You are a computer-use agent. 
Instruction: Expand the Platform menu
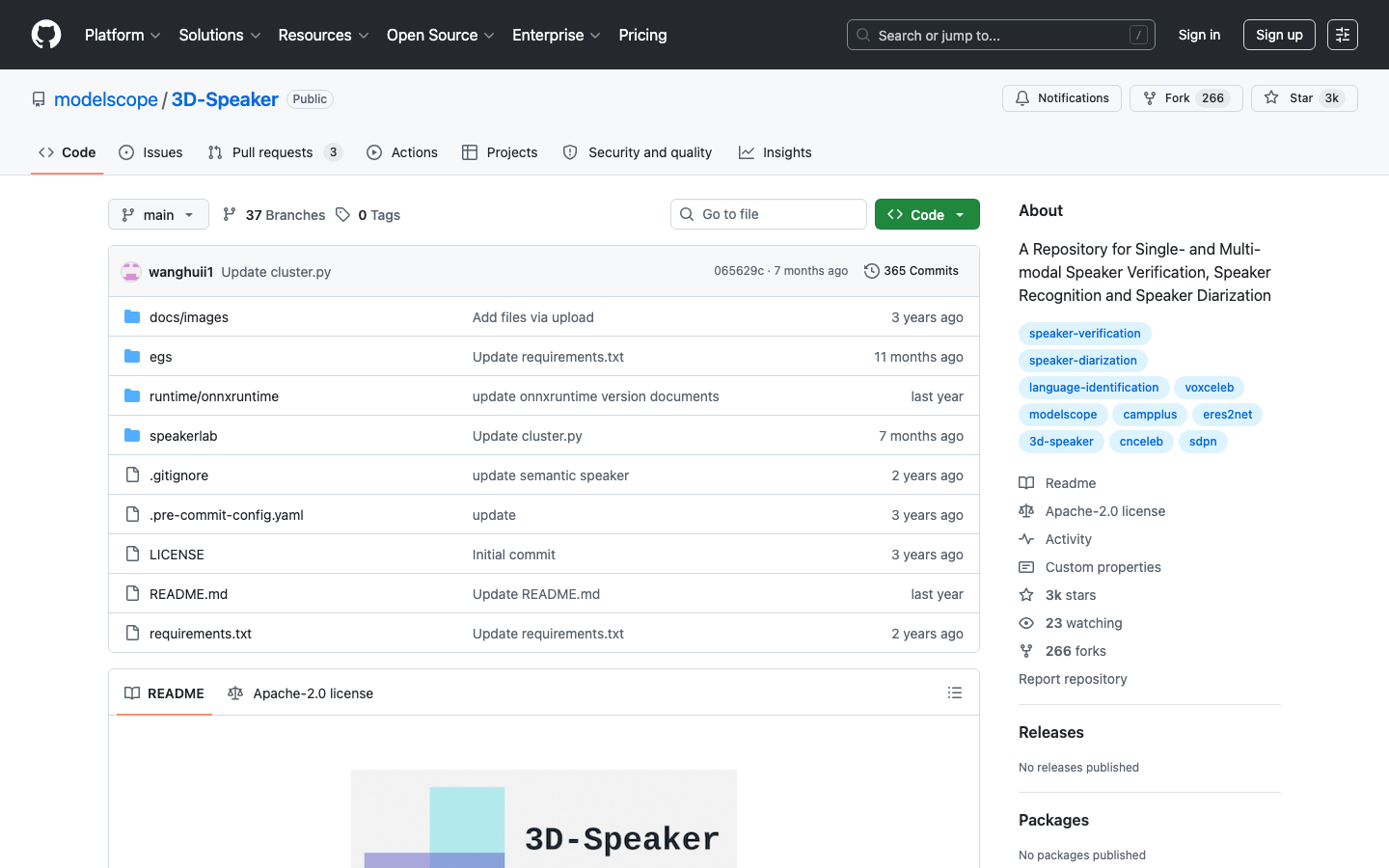(x=123, y=35)
